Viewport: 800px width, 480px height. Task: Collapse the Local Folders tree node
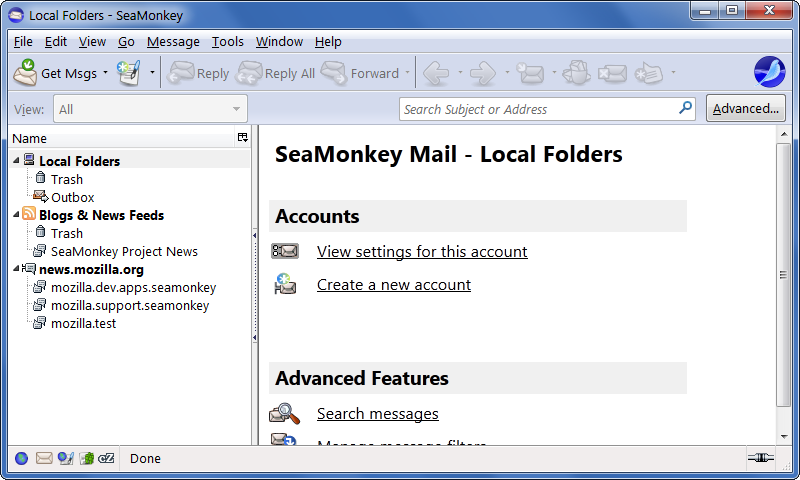[x=16, y=161]
